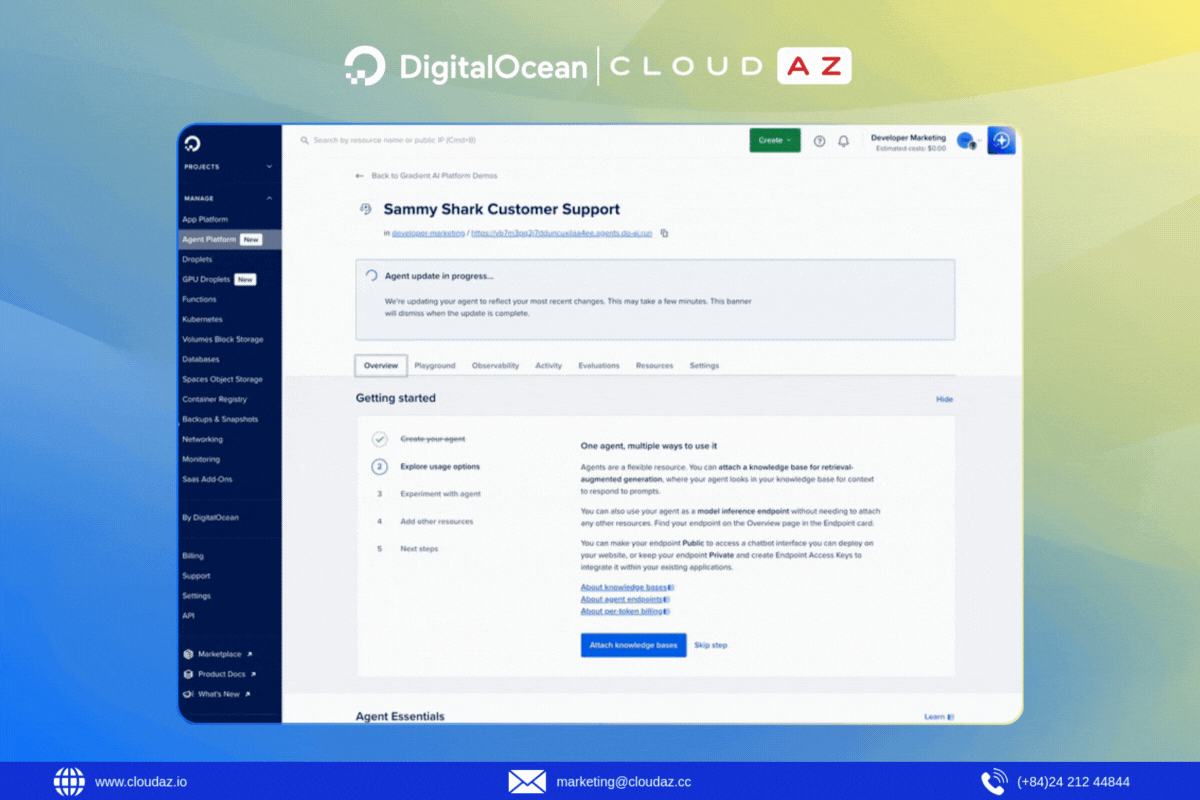Image resolution: width=1200 pixels, height=800 pixels.
Task: Go back to Gradient AI Platform Demos
Action: (x=434, y=176)
